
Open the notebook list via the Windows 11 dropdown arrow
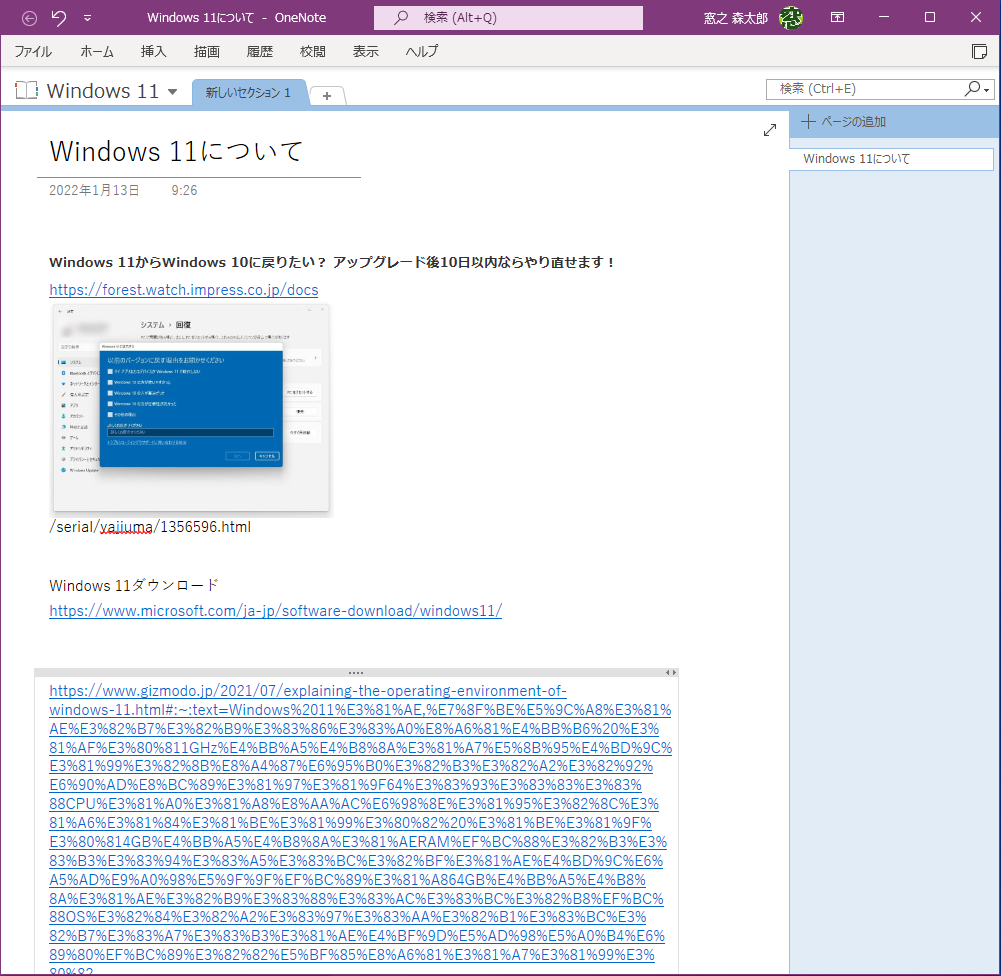click(x=172, y=91)
